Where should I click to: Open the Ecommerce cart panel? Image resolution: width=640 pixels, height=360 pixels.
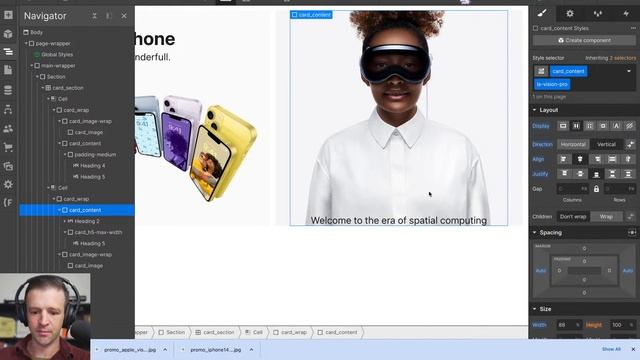pos(8,147)
